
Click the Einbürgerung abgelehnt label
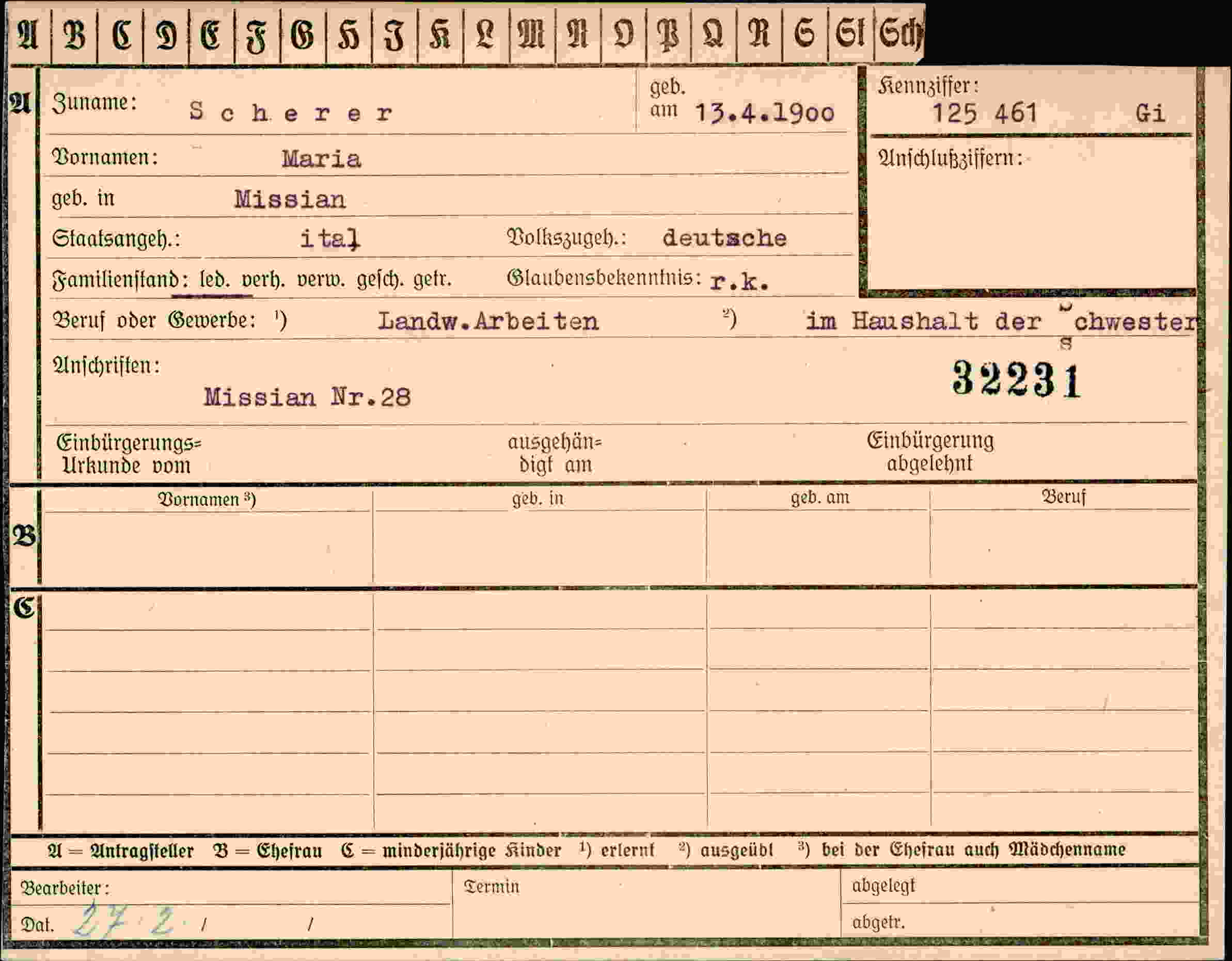(930, 452)
